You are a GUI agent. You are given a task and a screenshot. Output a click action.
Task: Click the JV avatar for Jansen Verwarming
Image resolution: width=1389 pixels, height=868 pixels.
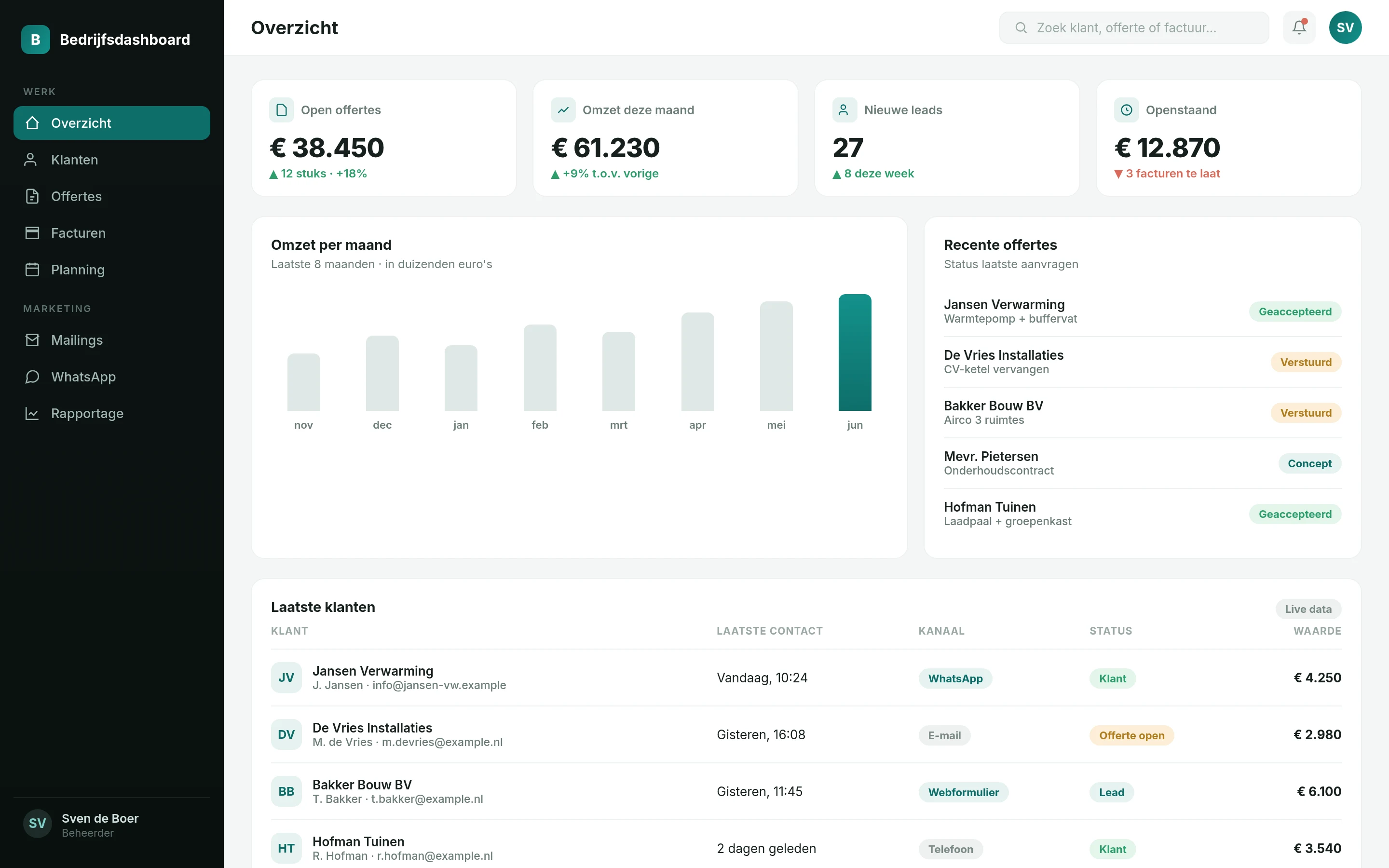pos(286,678)
